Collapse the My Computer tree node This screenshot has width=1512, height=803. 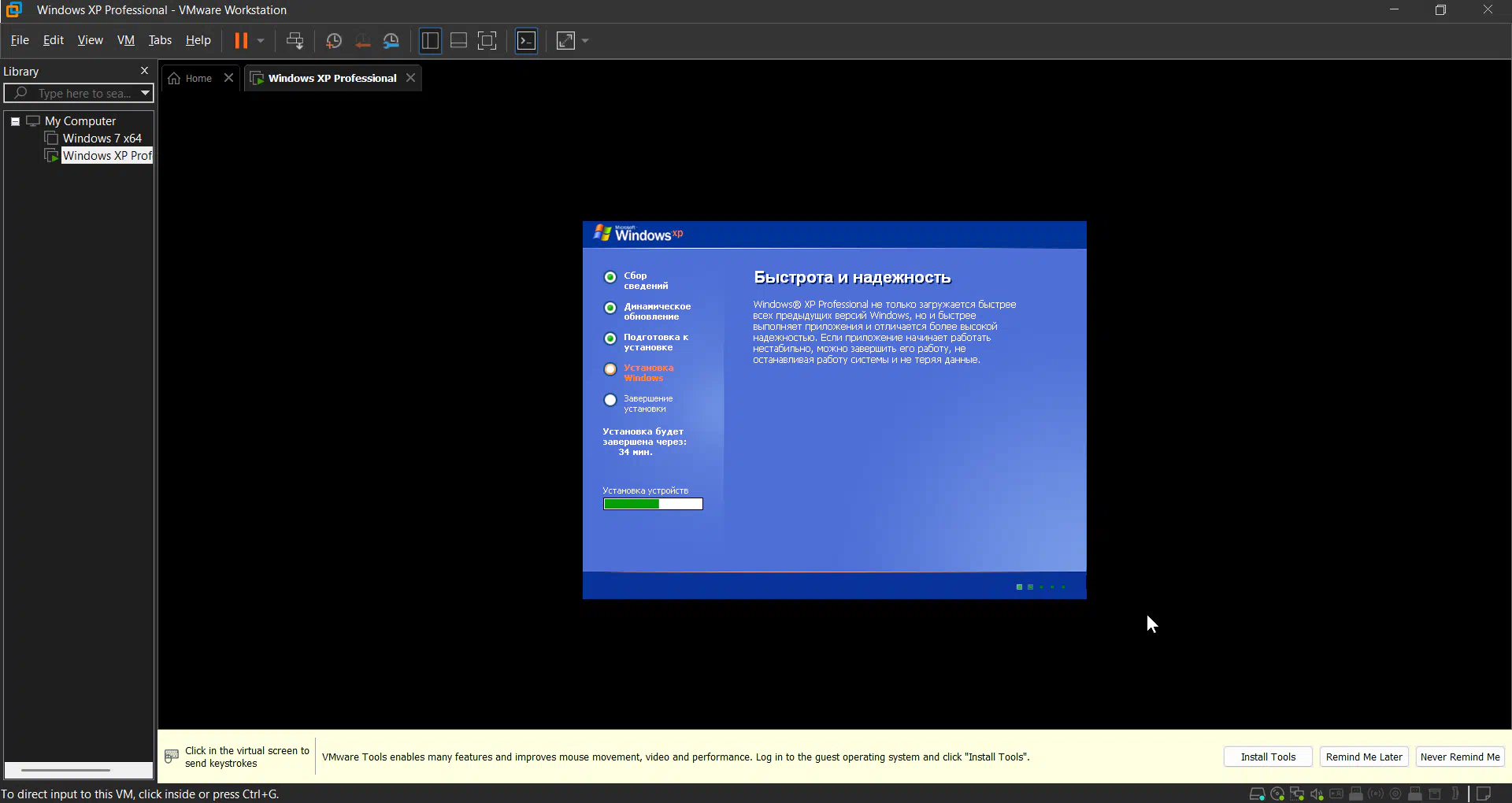pos(15,121)
